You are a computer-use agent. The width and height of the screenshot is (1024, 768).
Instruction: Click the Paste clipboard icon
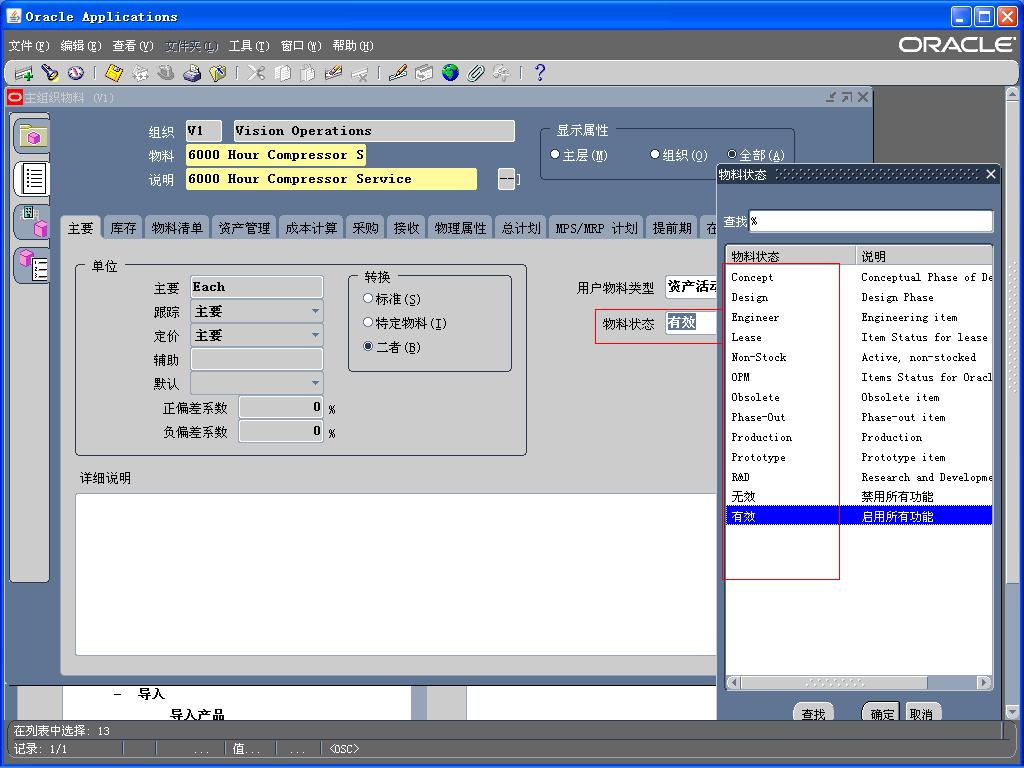coord(308,73)
